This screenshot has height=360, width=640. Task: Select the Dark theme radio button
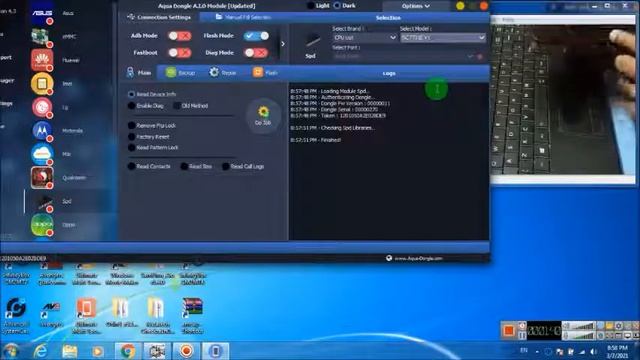click(x=337, y=6)
